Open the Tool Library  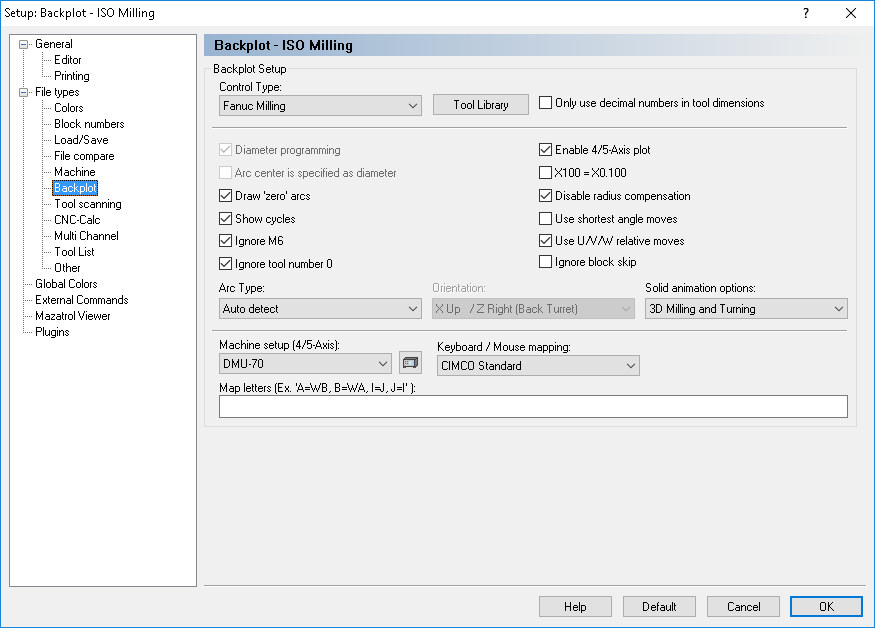click(480, 104)
